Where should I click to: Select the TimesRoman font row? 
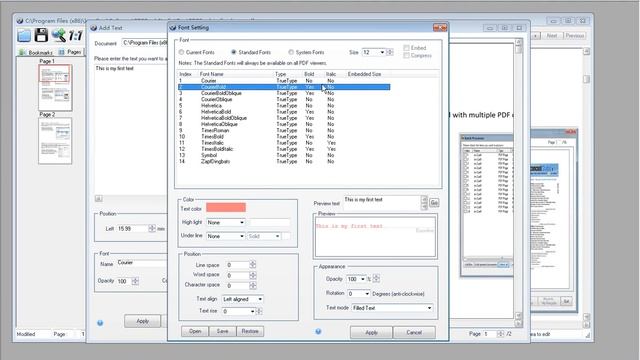point(284,131)
